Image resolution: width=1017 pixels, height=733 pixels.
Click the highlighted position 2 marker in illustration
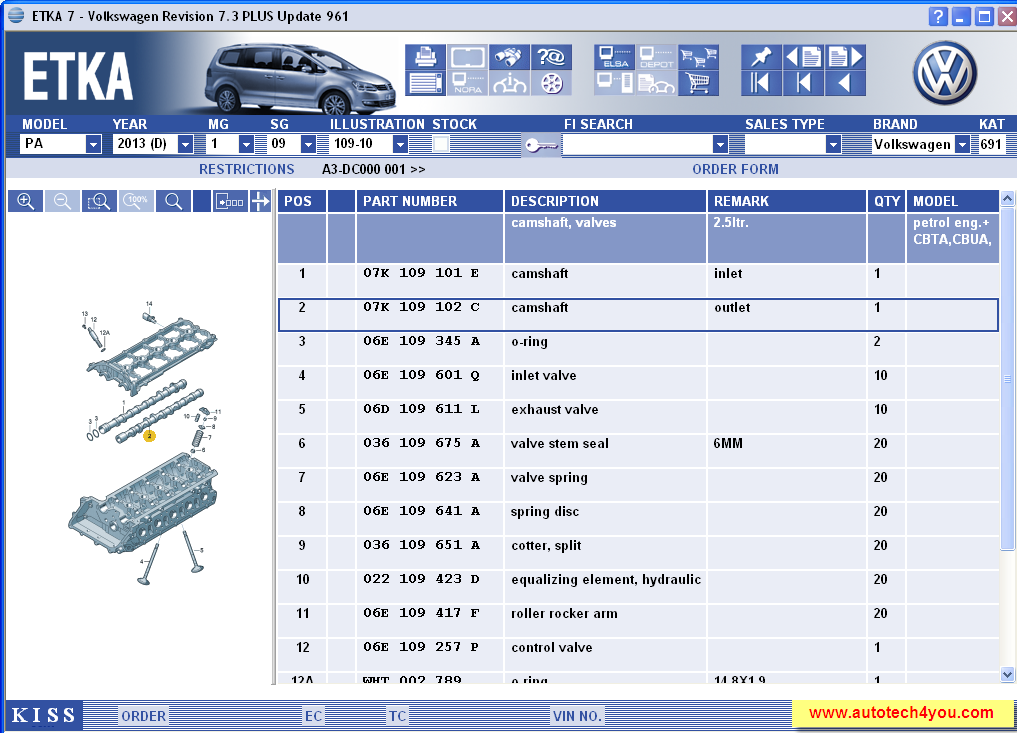click(150, 436)
